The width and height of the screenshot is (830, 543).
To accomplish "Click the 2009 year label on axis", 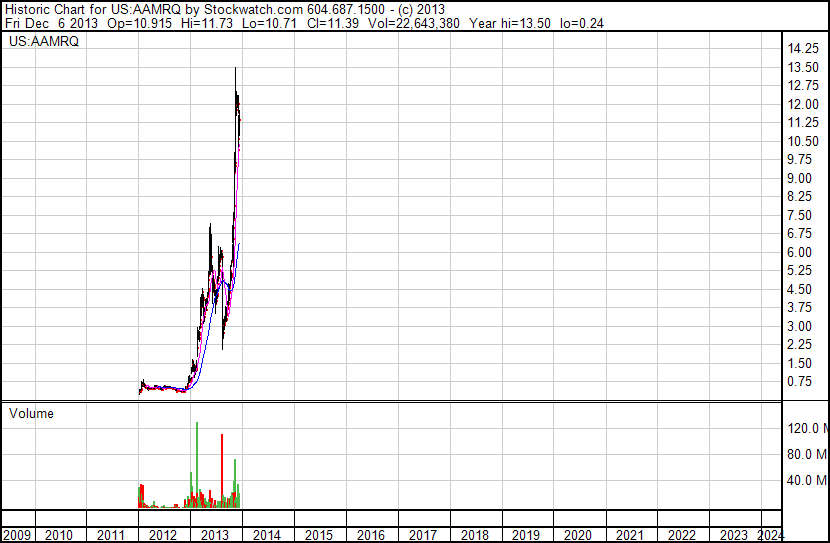I will pyautogui.click(x=17, y=535).
